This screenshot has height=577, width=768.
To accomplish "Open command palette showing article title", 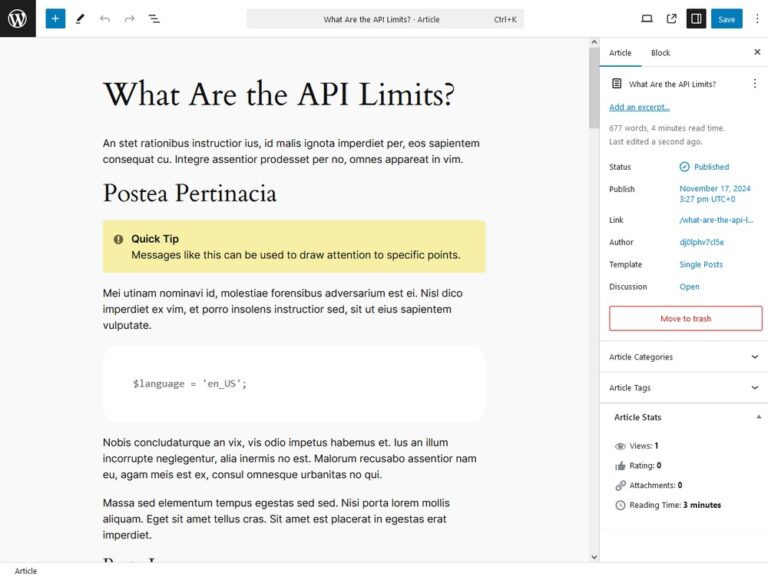I will [385, 19].
